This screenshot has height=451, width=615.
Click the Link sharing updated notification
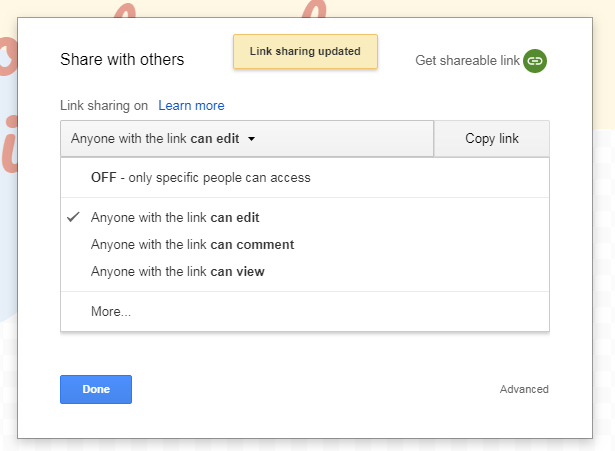click(x=305, y=51)
